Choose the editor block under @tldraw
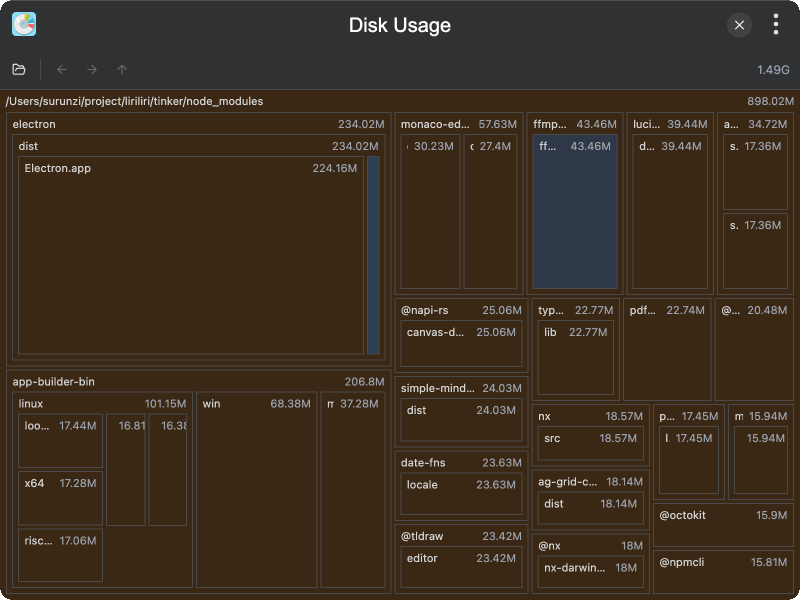800x600 pixels. (x=461, y=567)
